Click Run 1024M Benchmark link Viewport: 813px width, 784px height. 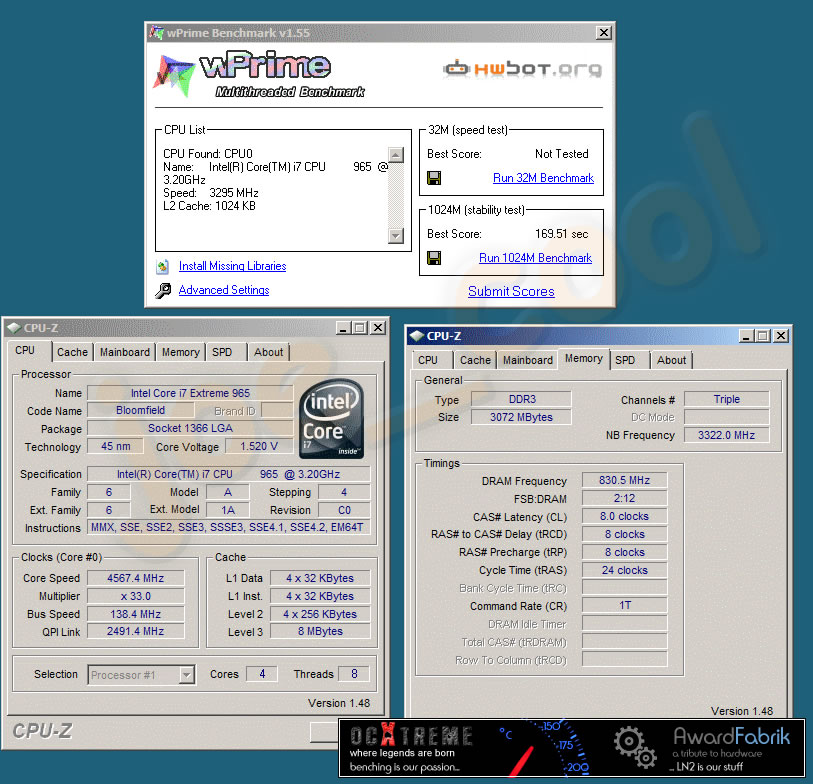click(x=535, y=258)
